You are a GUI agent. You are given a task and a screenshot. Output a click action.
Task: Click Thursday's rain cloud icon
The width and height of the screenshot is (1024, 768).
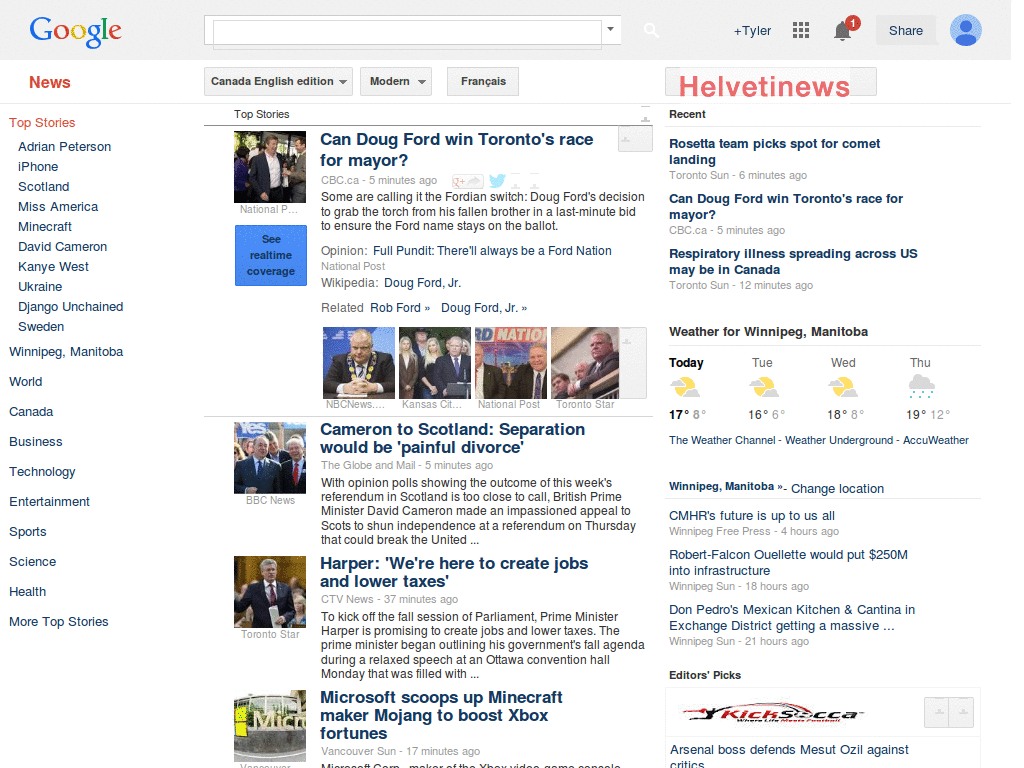pos(921,387)
